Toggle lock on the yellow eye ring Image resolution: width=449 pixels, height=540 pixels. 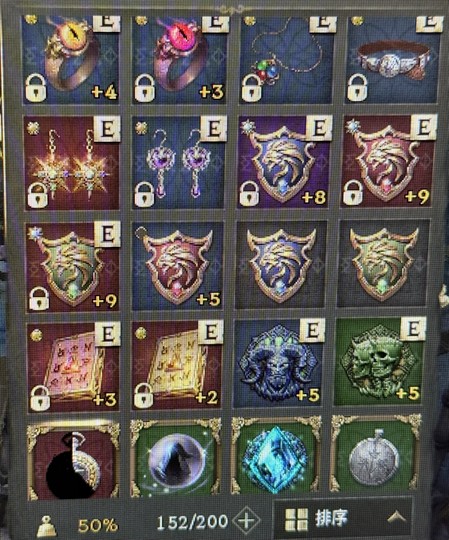click(x=36, y=88)
